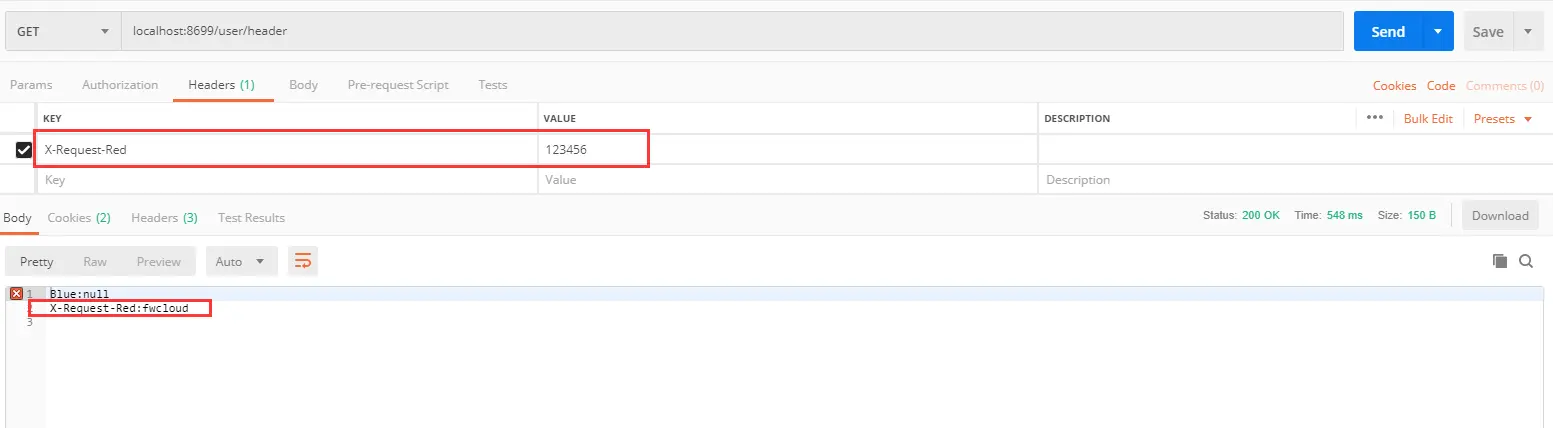The image size is (1553, 428).
Task: Open search in response body
Action: coord(1526,261)
